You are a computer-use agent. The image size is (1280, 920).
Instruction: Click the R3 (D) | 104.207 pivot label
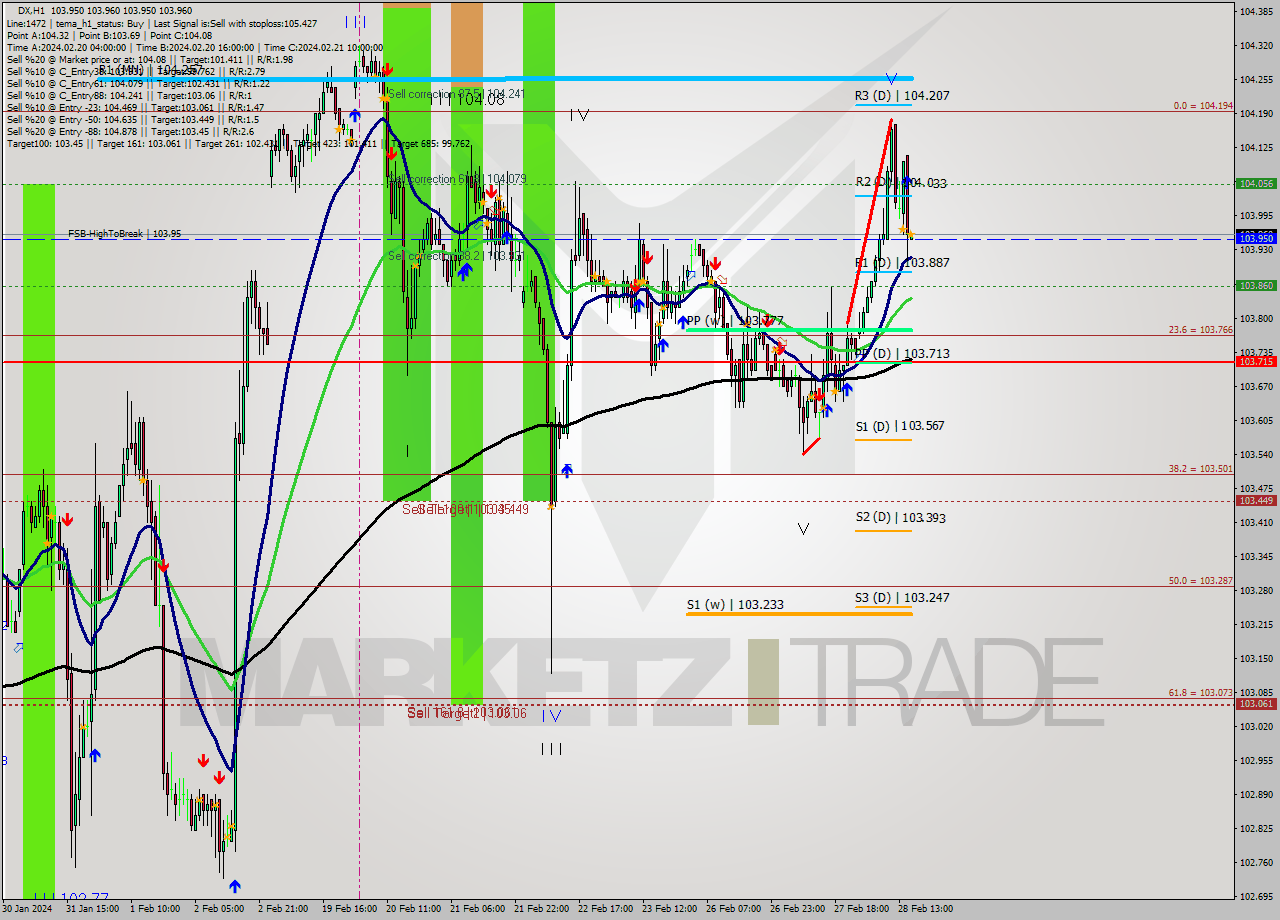(x=902, y=96)
